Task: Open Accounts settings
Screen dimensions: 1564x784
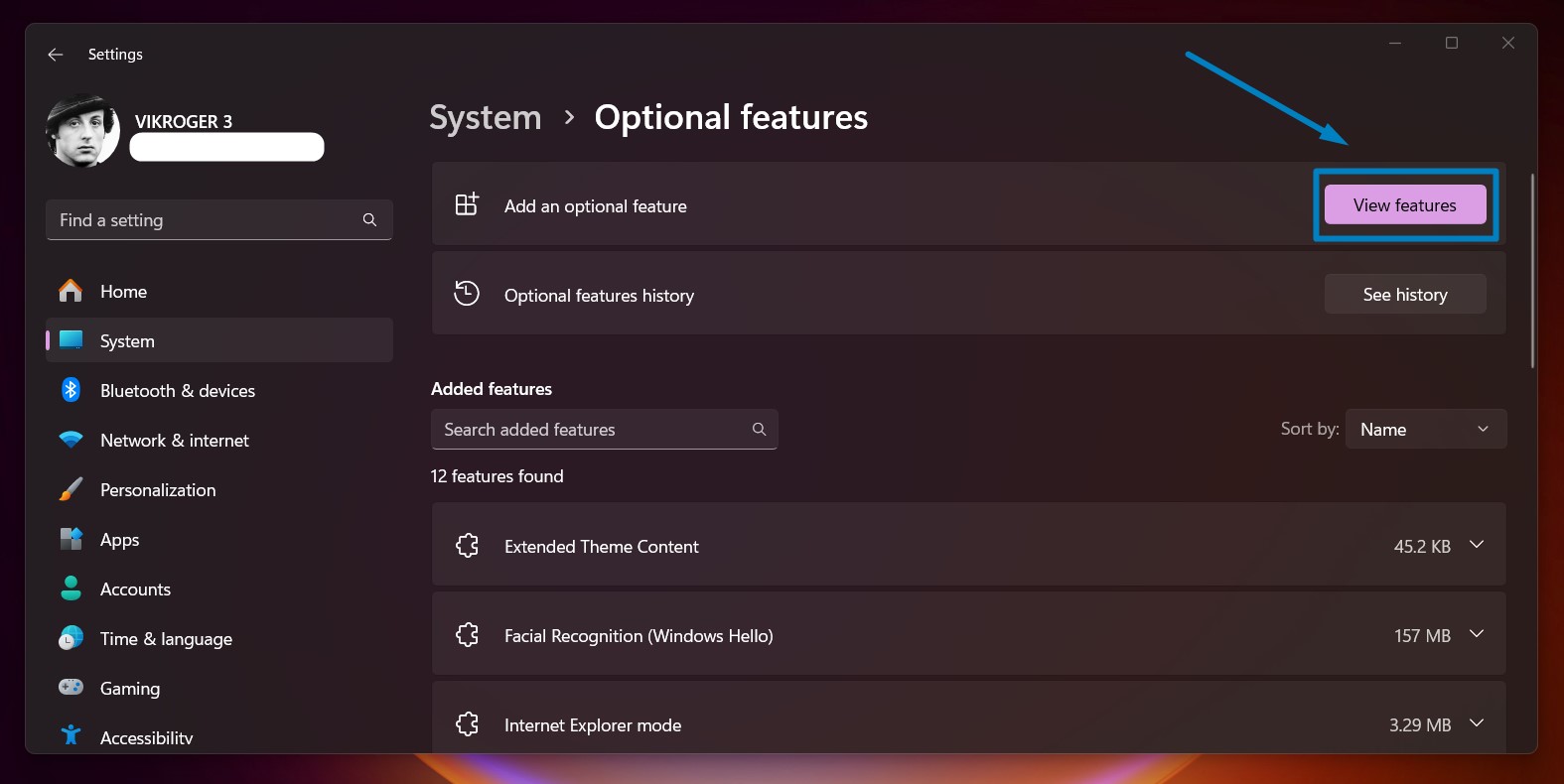Action: [219, 589]
